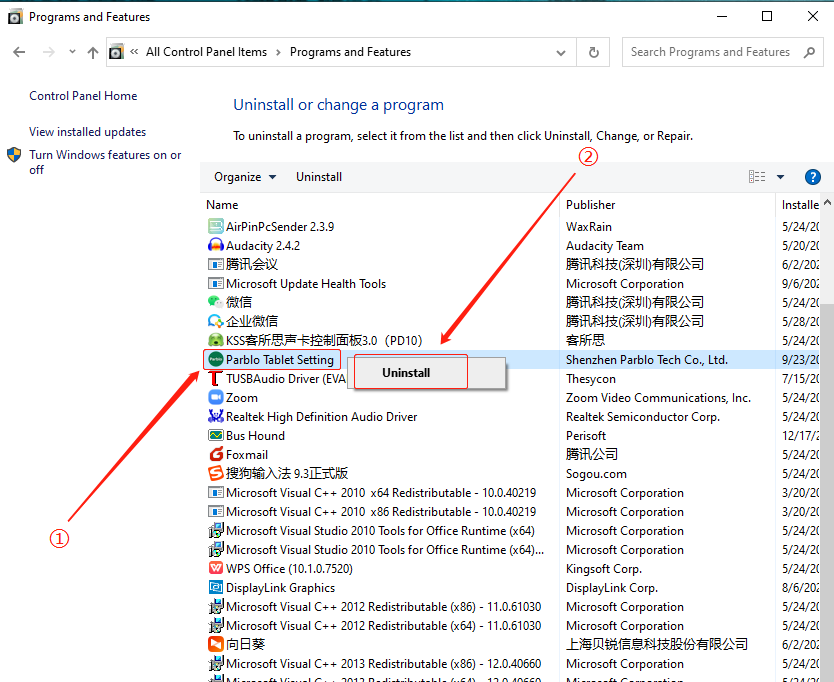Image resolution: width=834 pixels, height=682 pixels.
Task: Open the recent locations dropdown arrow
Action: (x=72, y=52)
